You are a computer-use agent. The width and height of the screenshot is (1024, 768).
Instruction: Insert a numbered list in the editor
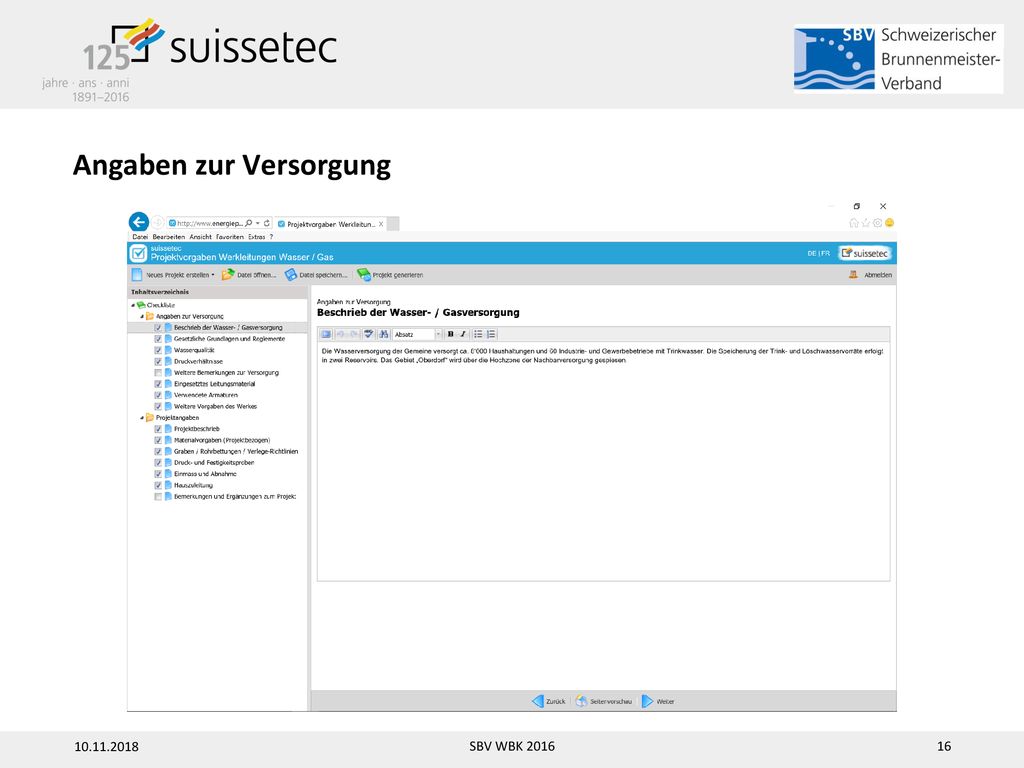[x=491, y=334]
